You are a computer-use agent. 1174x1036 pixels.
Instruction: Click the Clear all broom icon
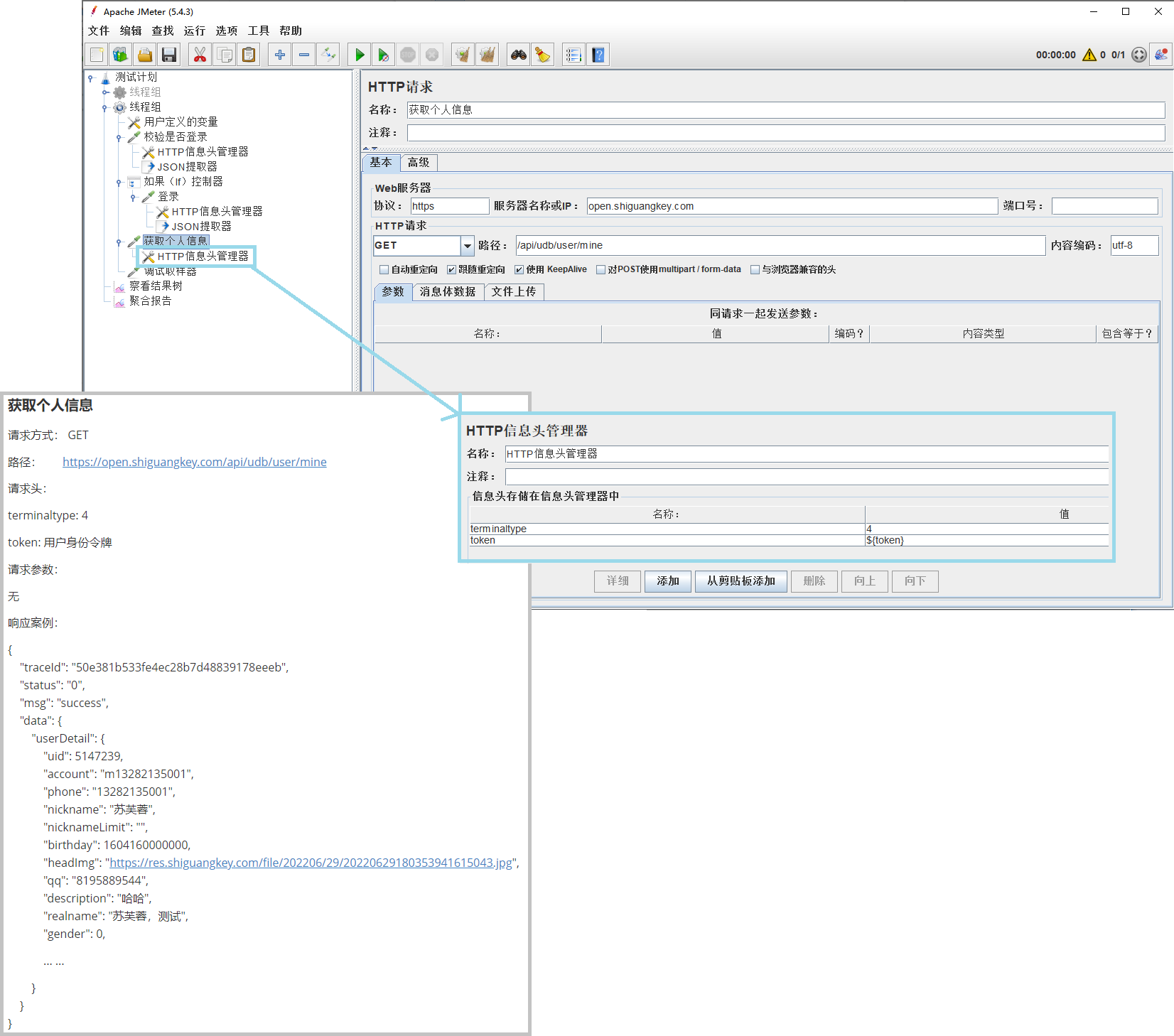[487, 55]
